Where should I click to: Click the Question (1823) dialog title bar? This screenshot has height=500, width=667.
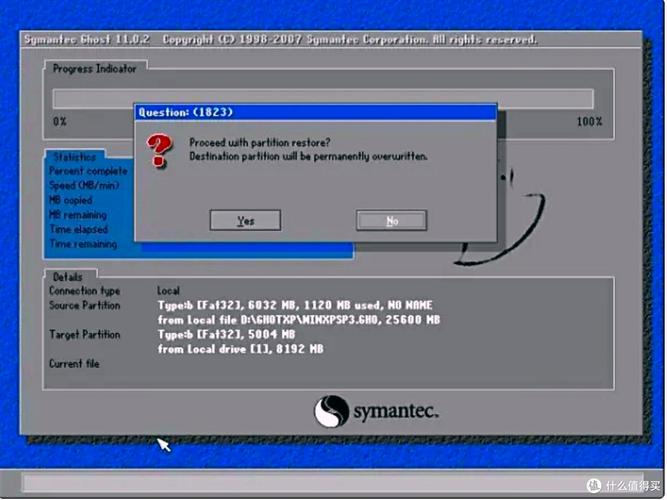point(315,112)
